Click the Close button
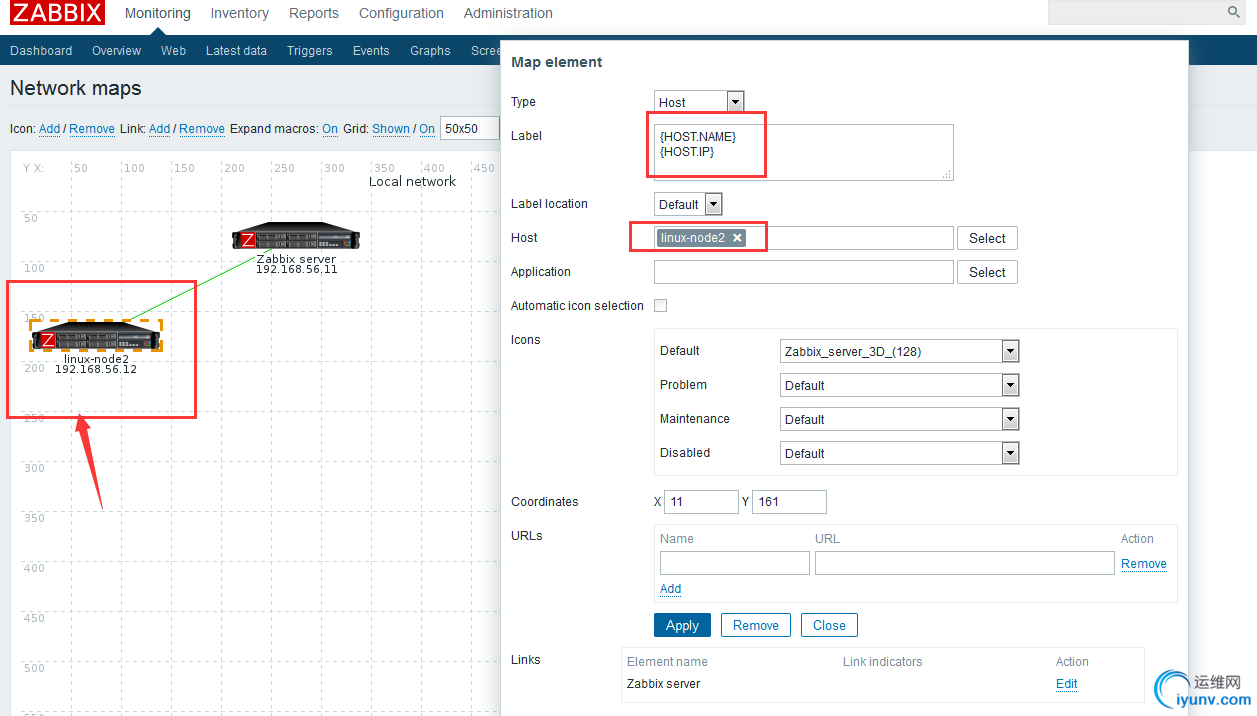 [829, 625]
